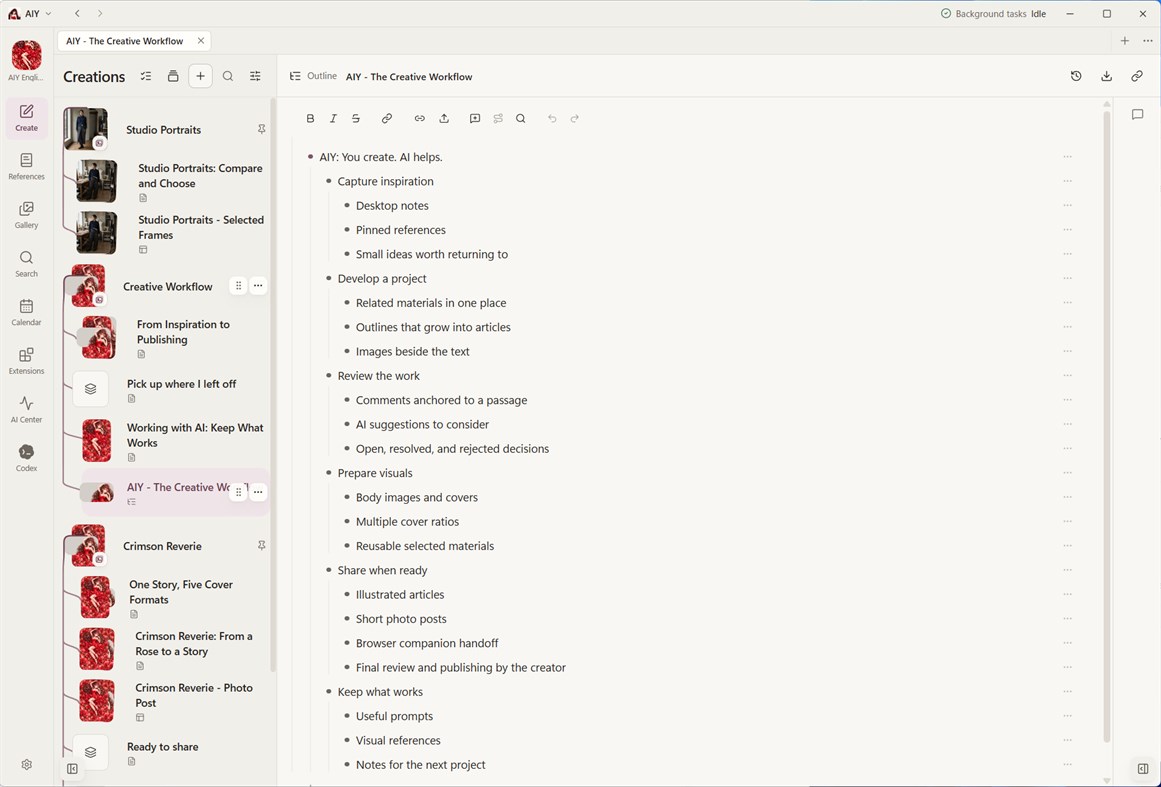Search within the Creations list
1161x787 pixels.
[x=228, y=76]
